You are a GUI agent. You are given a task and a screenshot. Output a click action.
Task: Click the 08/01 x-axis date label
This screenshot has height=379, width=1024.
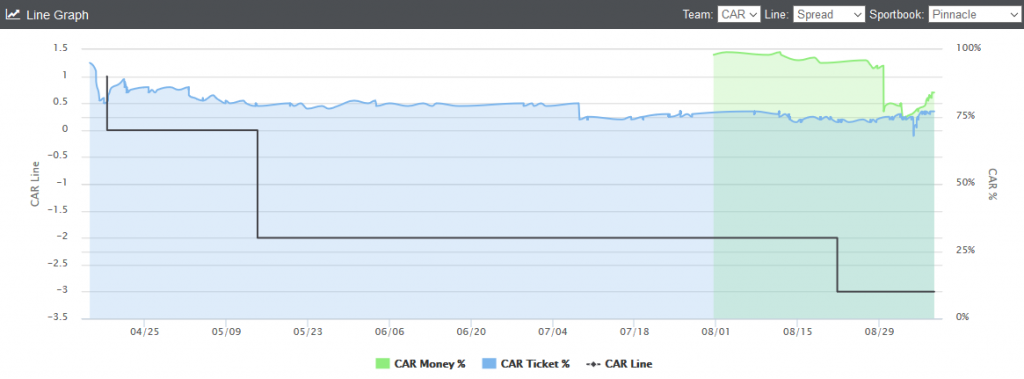pos(715,331)
